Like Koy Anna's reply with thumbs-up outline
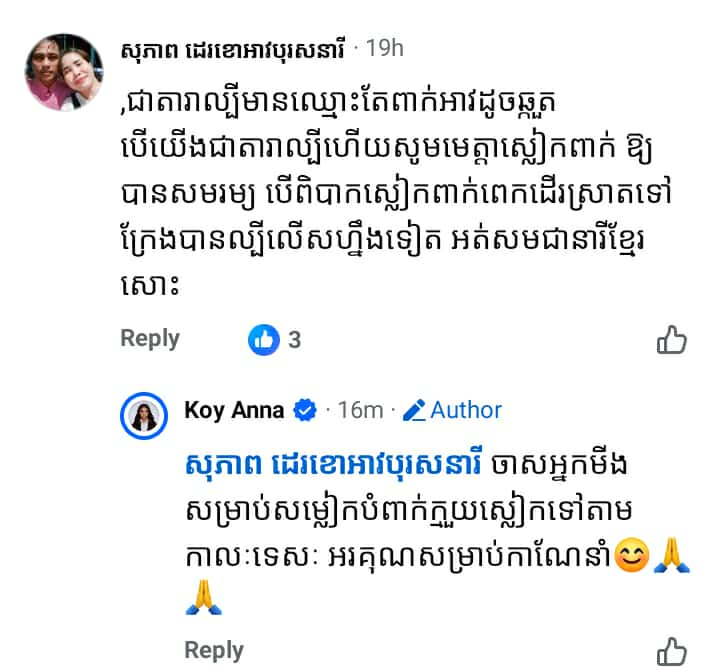This screenshot has height=667, width=720. coord(672,650)
